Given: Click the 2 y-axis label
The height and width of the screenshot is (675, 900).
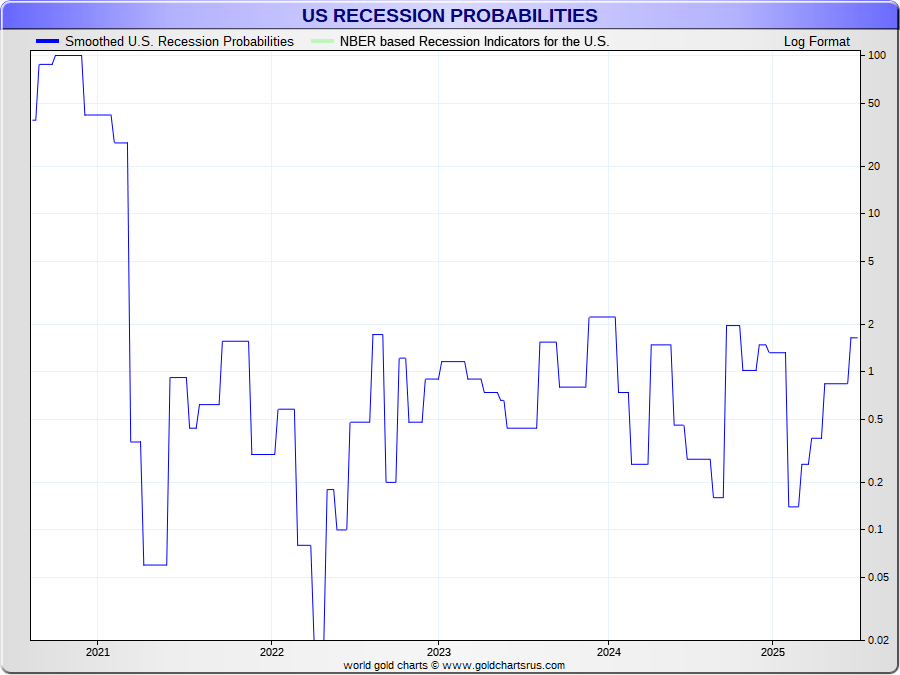Looking at the screenshot, I should pyautogui.click(x=871, y=324).
